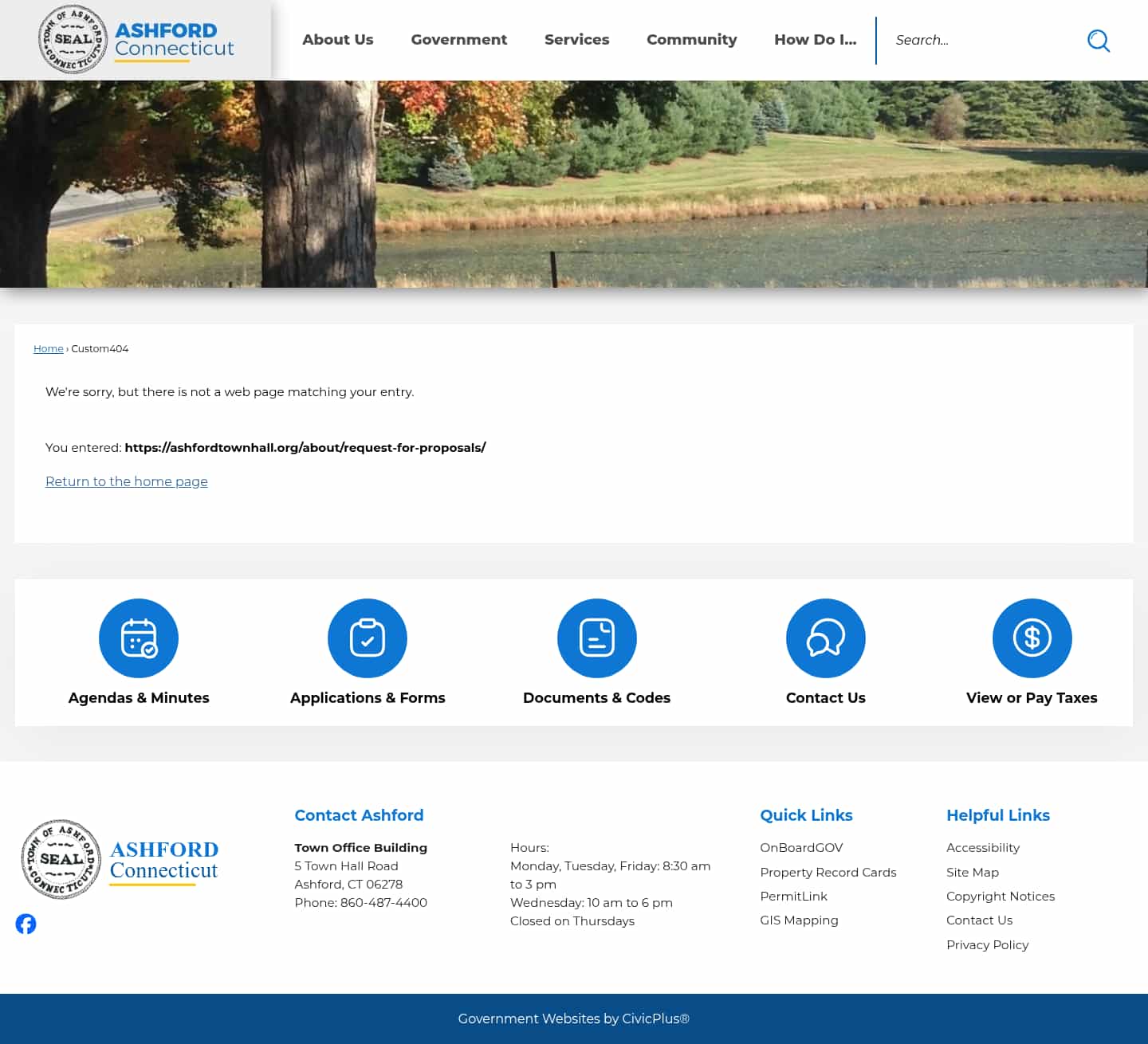Open GIS Mapping quick link
The image size is (1148, 1044).
tap(799, 920)
